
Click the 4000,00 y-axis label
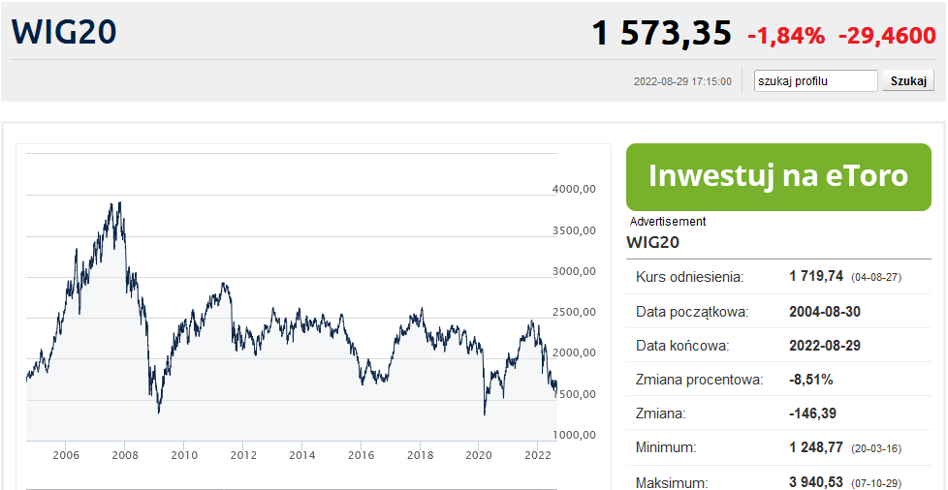(574, 189)
